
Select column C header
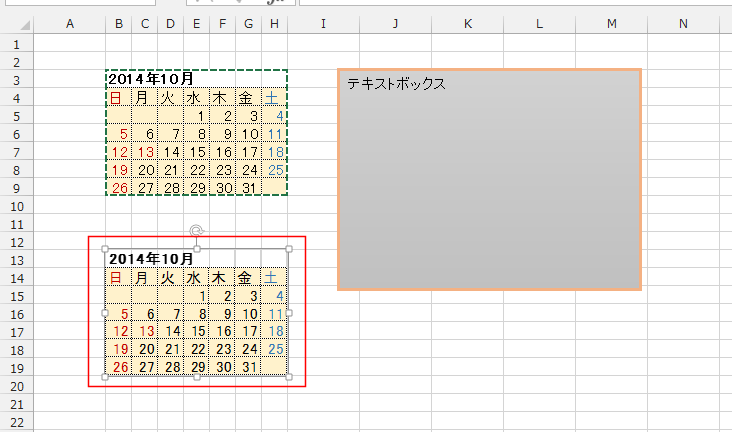pyautogui.click(x=145, y=24)
